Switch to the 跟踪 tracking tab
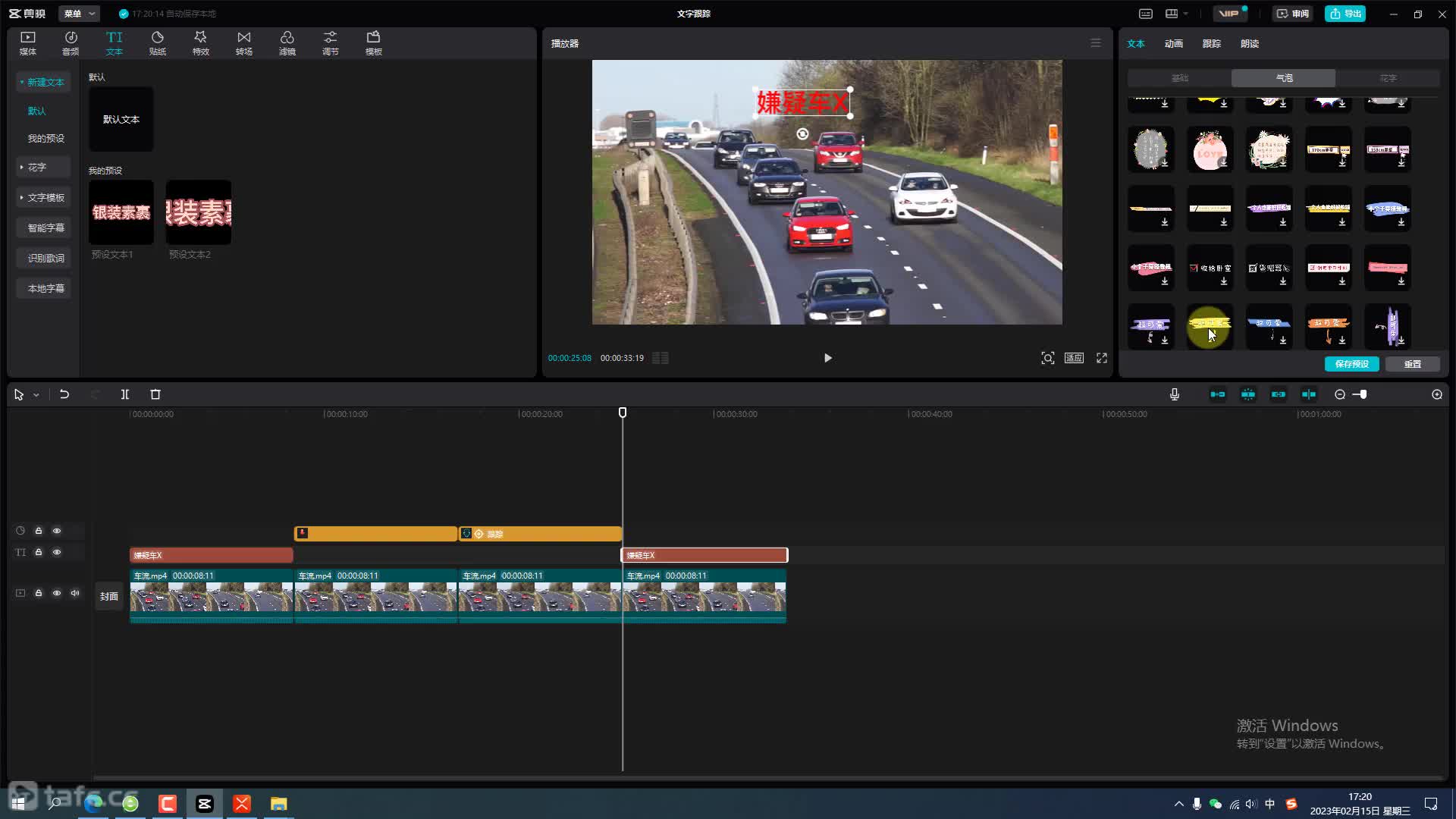 tap(1212, 43)
